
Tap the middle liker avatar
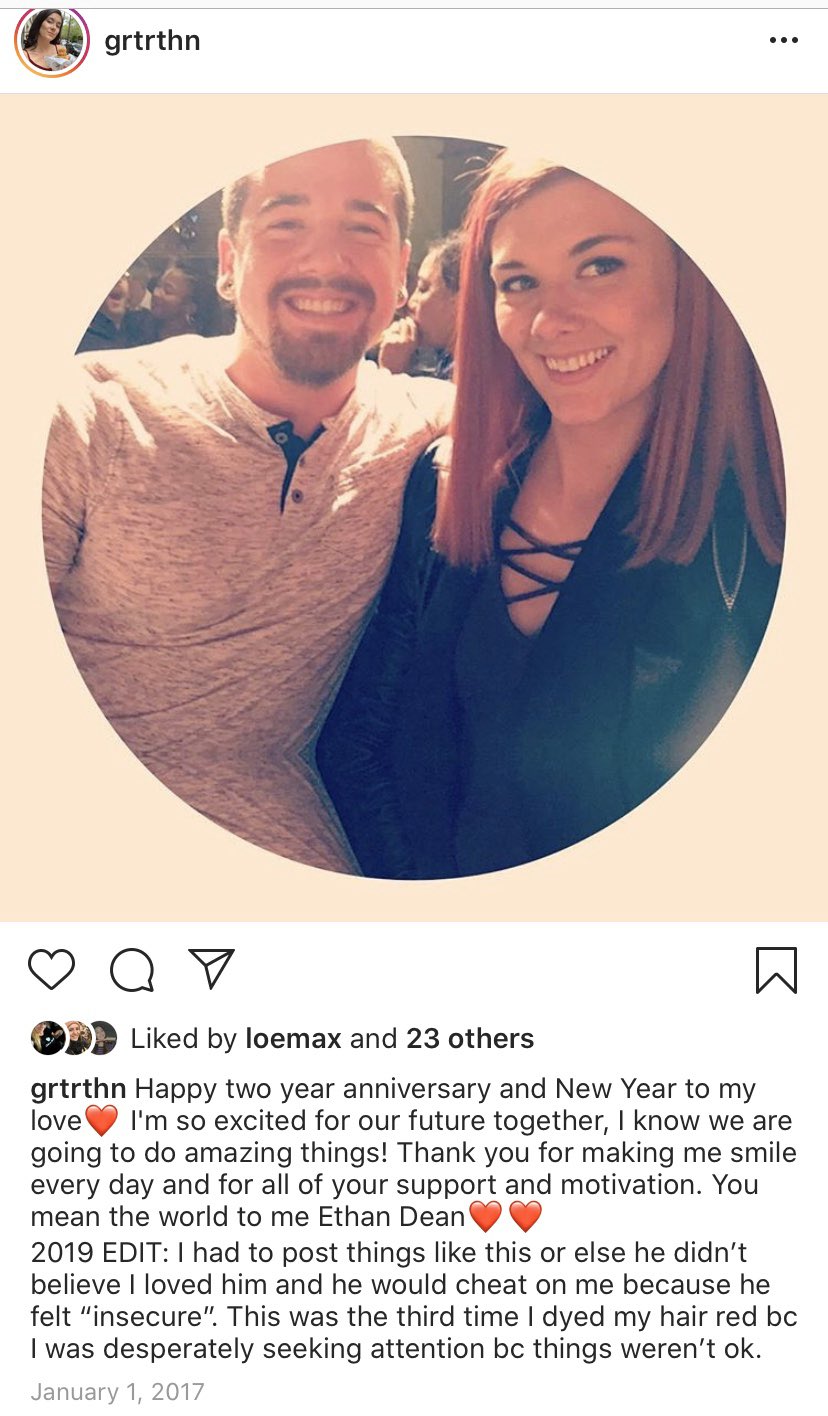click(x=74, y=1039)
